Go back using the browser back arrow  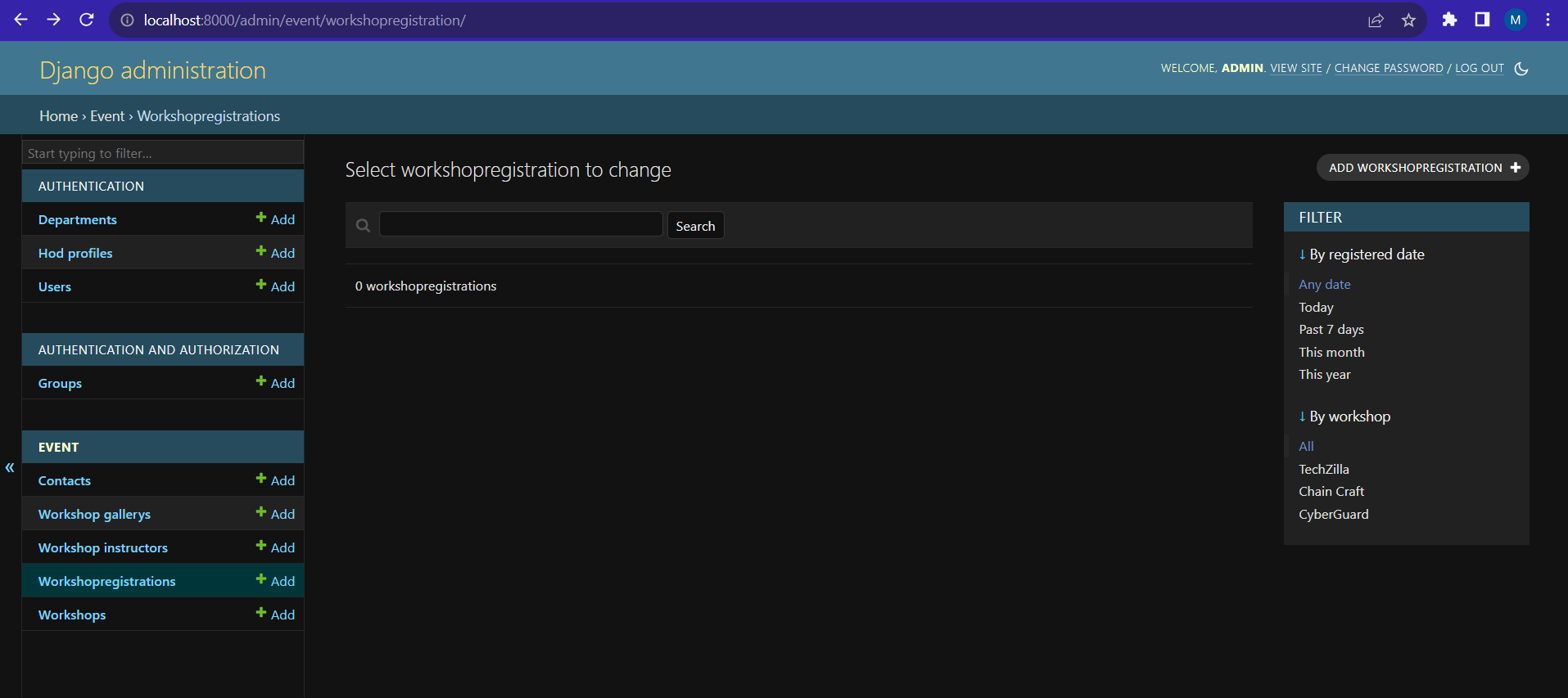coord(20,20)
